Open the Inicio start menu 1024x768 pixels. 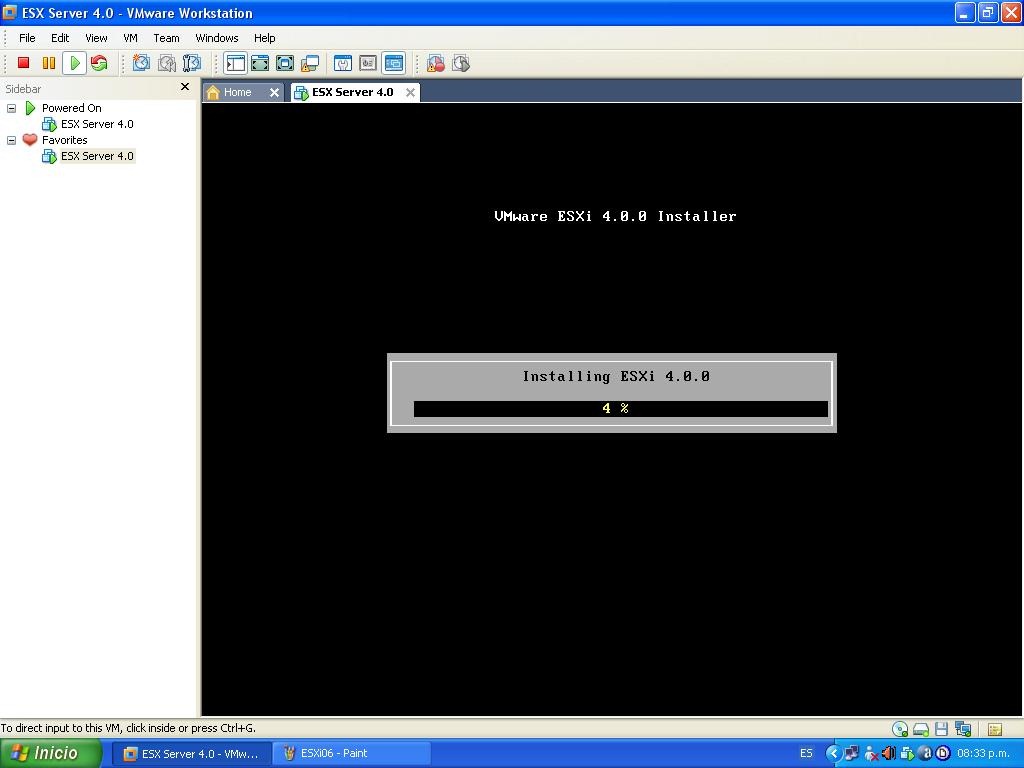[50, 754]
